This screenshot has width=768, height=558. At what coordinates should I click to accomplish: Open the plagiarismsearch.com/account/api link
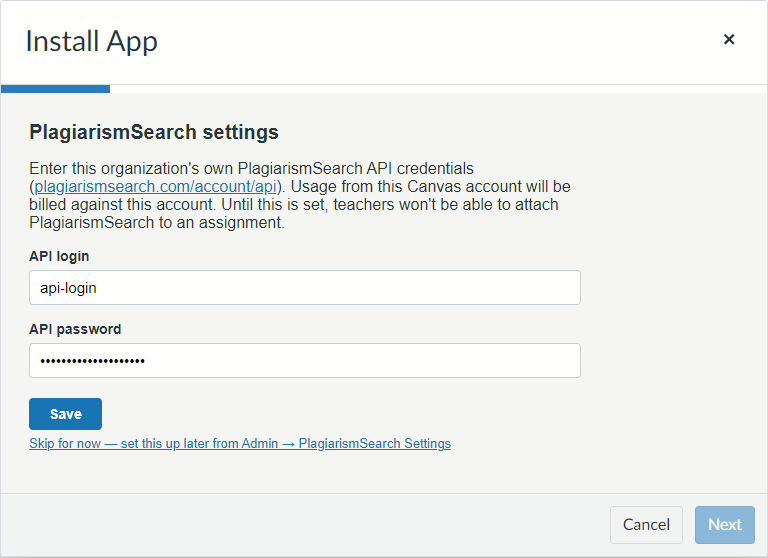156,187
